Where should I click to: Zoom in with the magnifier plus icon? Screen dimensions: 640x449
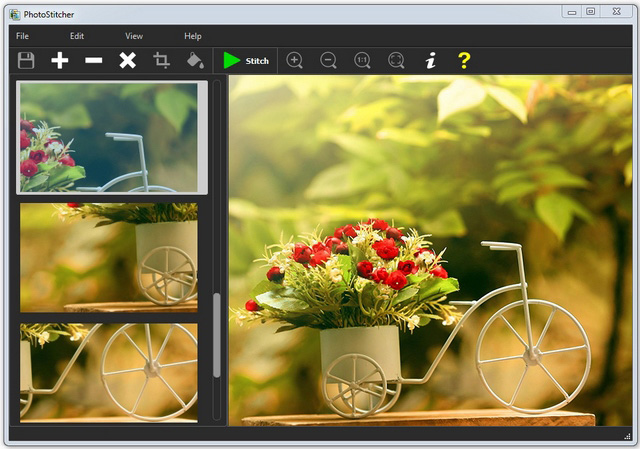(295, 61)
